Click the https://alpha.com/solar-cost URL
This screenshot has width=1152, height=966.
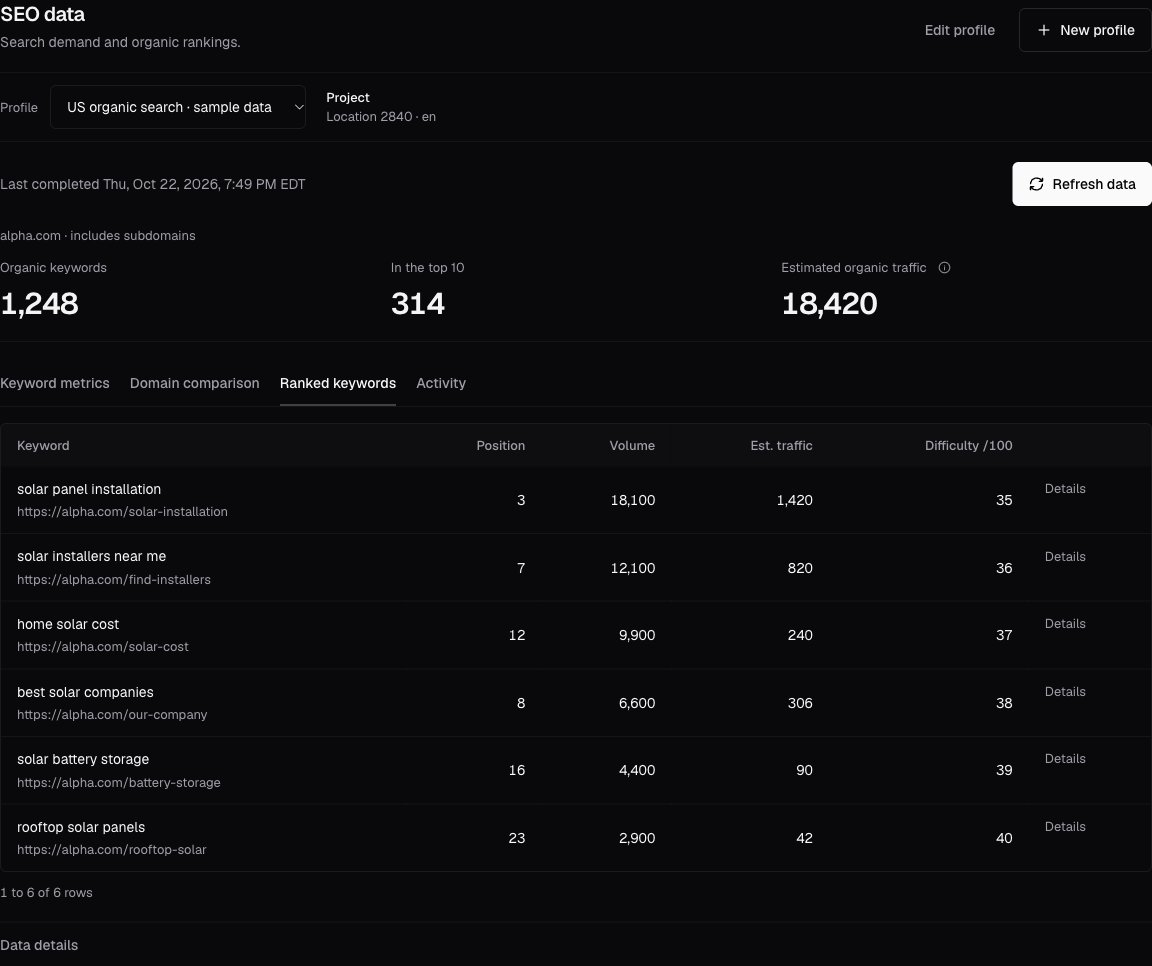tap(103, 647)
